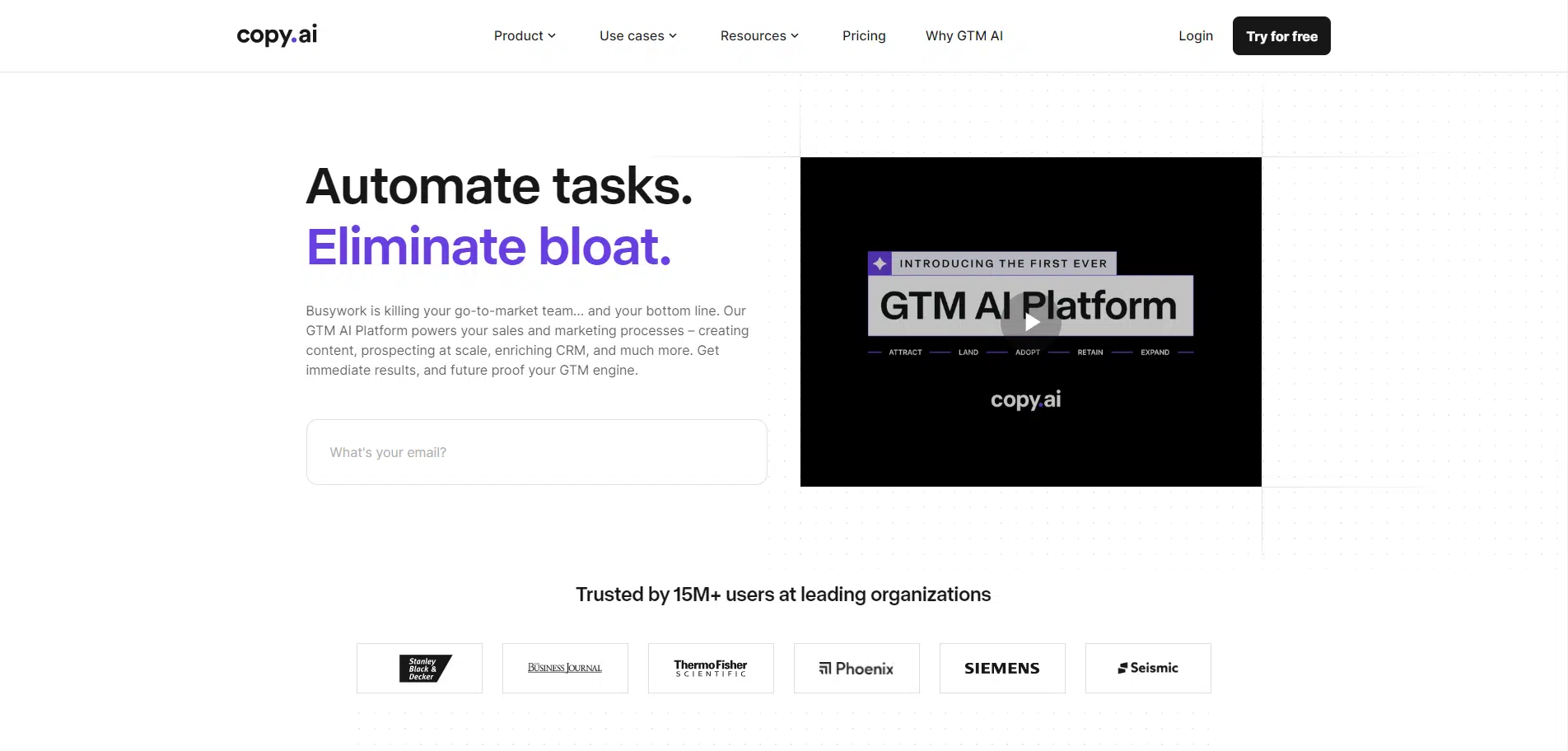Image resolution: width=1568 pixels, height=751 pixels.
Task: Go to the Pricing page
Action: pyautogui.click(x=864, y=36)
